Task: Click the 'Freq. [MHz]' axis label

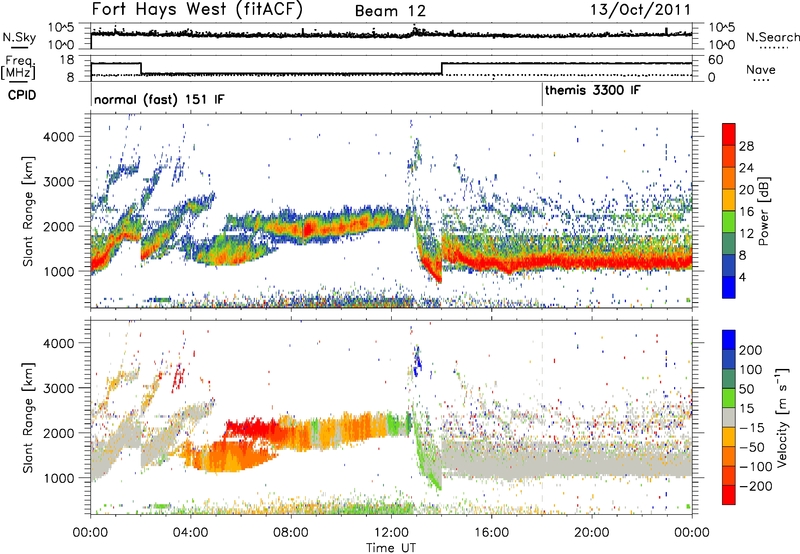Action: click(18, 68)
